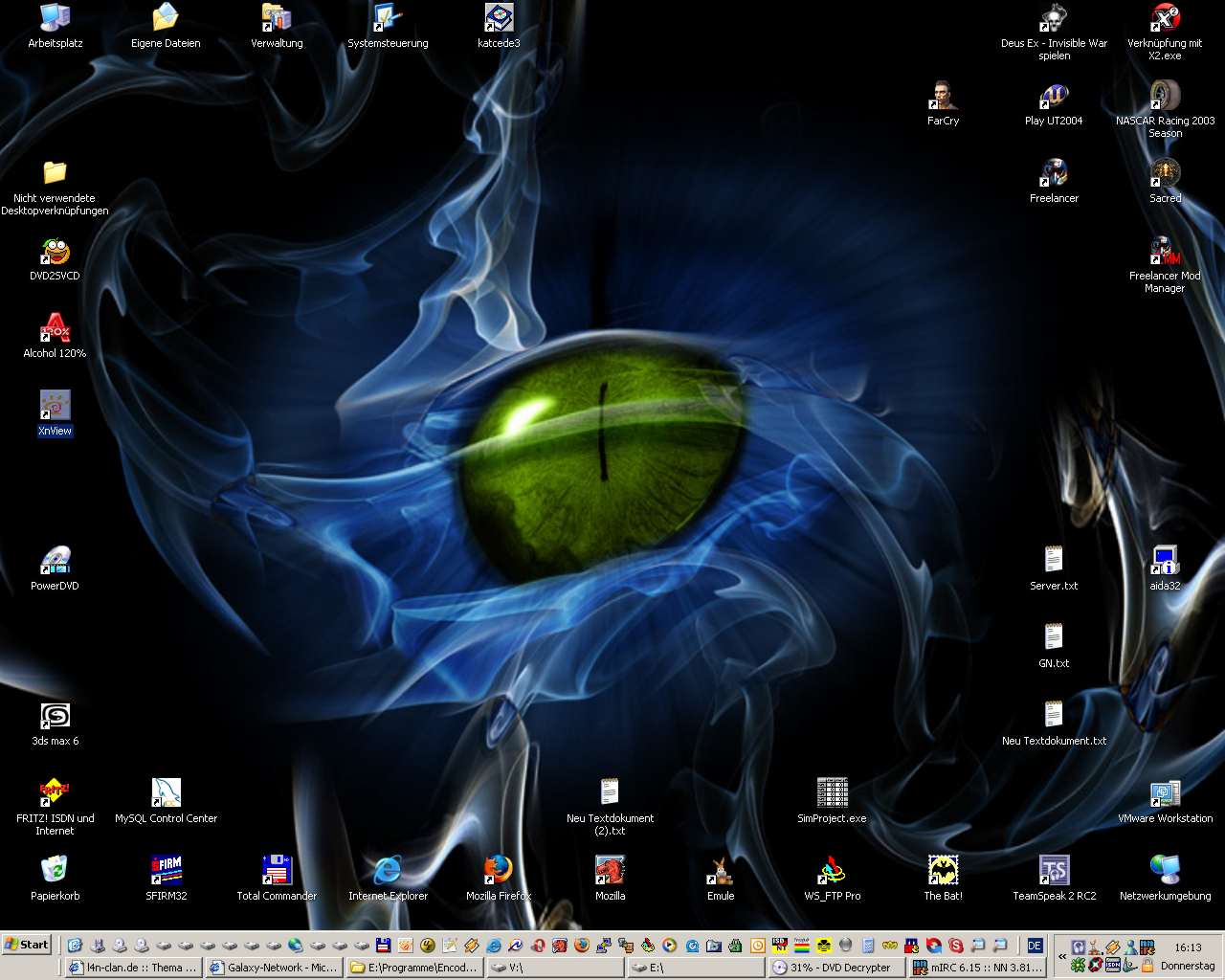Viewport: 1225px width, 980px height.
Task: Select the VMware Workstation shortcut
Action: point(1165,793)
